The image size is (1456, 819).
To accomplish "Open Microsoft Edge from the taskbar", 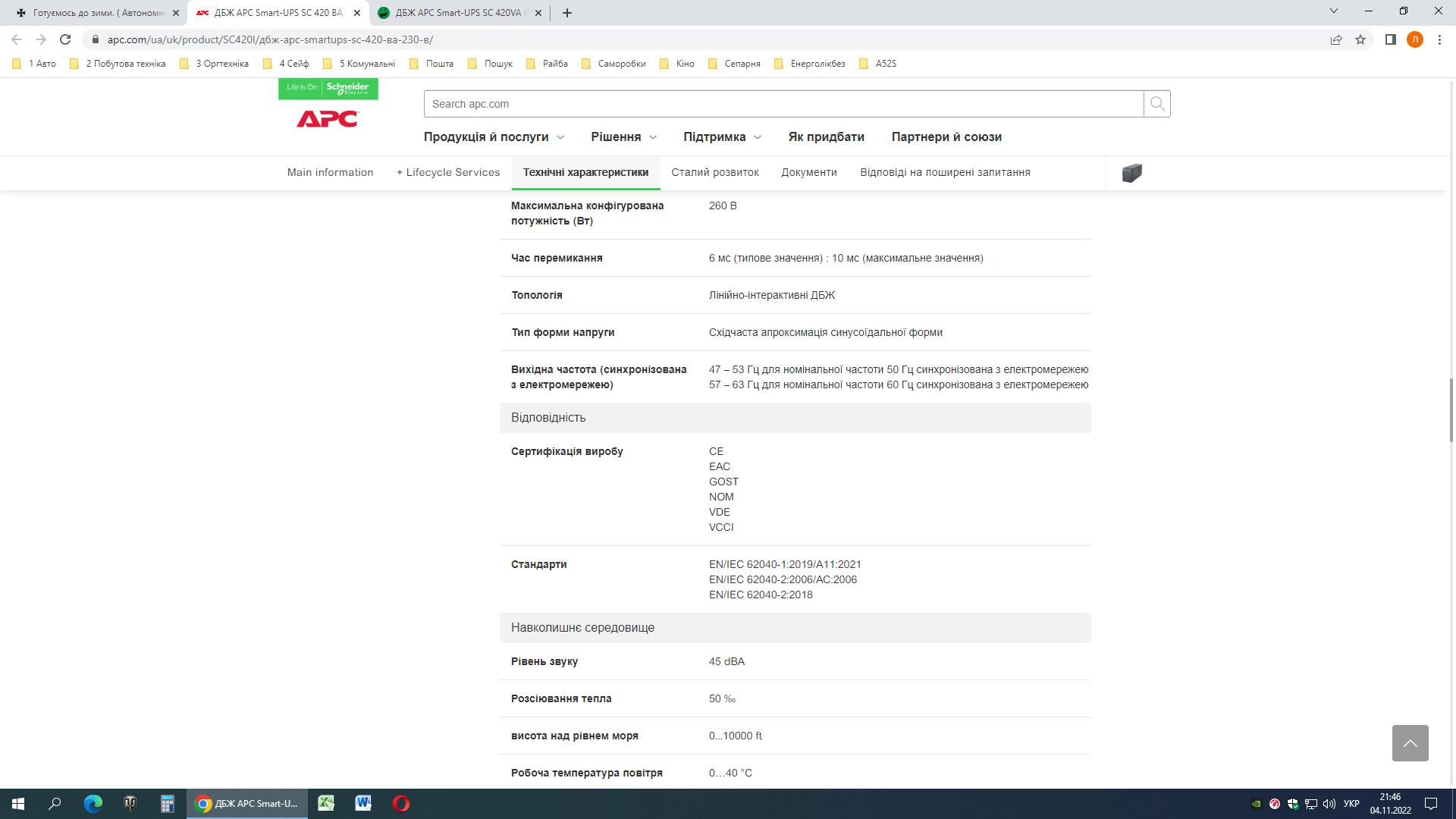I will [93, 804].
